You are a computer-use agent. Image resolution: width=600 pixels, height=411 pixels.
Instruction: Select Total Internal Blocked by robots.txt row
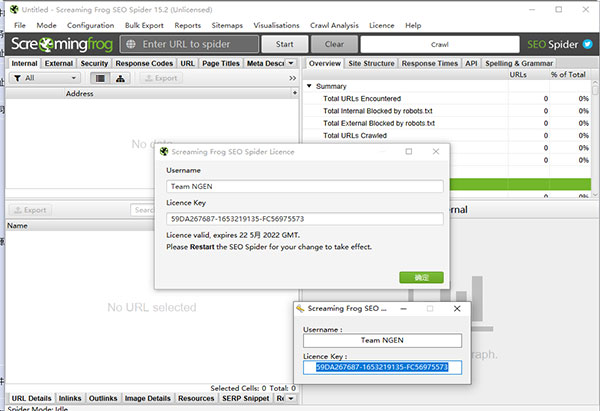tap(448, 111)
